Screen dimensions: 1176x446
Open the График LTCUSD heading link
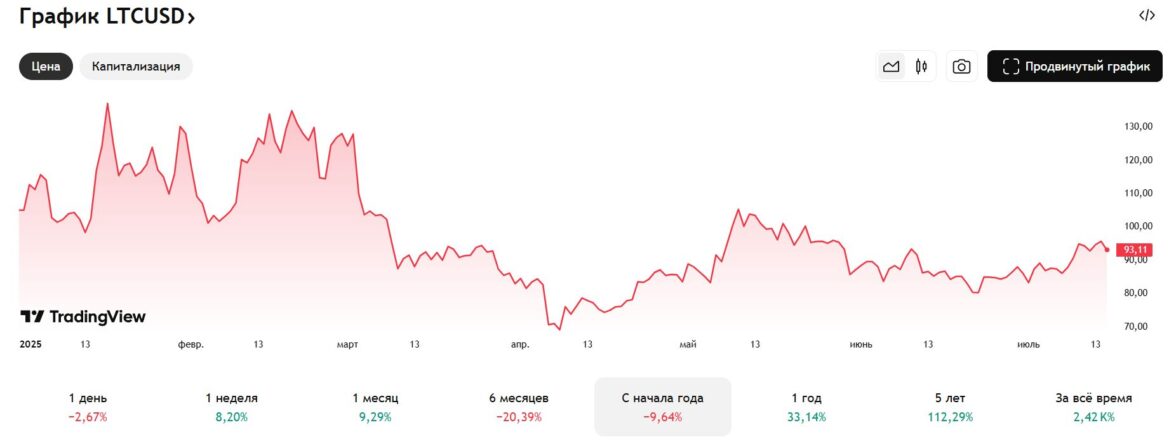point(100,17)
